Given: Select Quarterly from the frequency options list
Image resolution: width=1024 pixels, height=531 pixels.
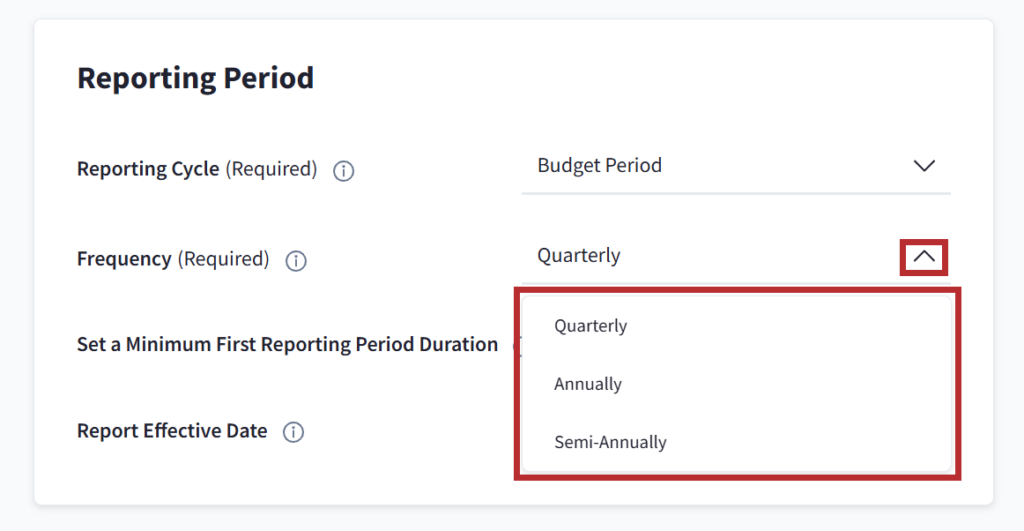Looking at the screenshot, I should click(x=591, y=326).
